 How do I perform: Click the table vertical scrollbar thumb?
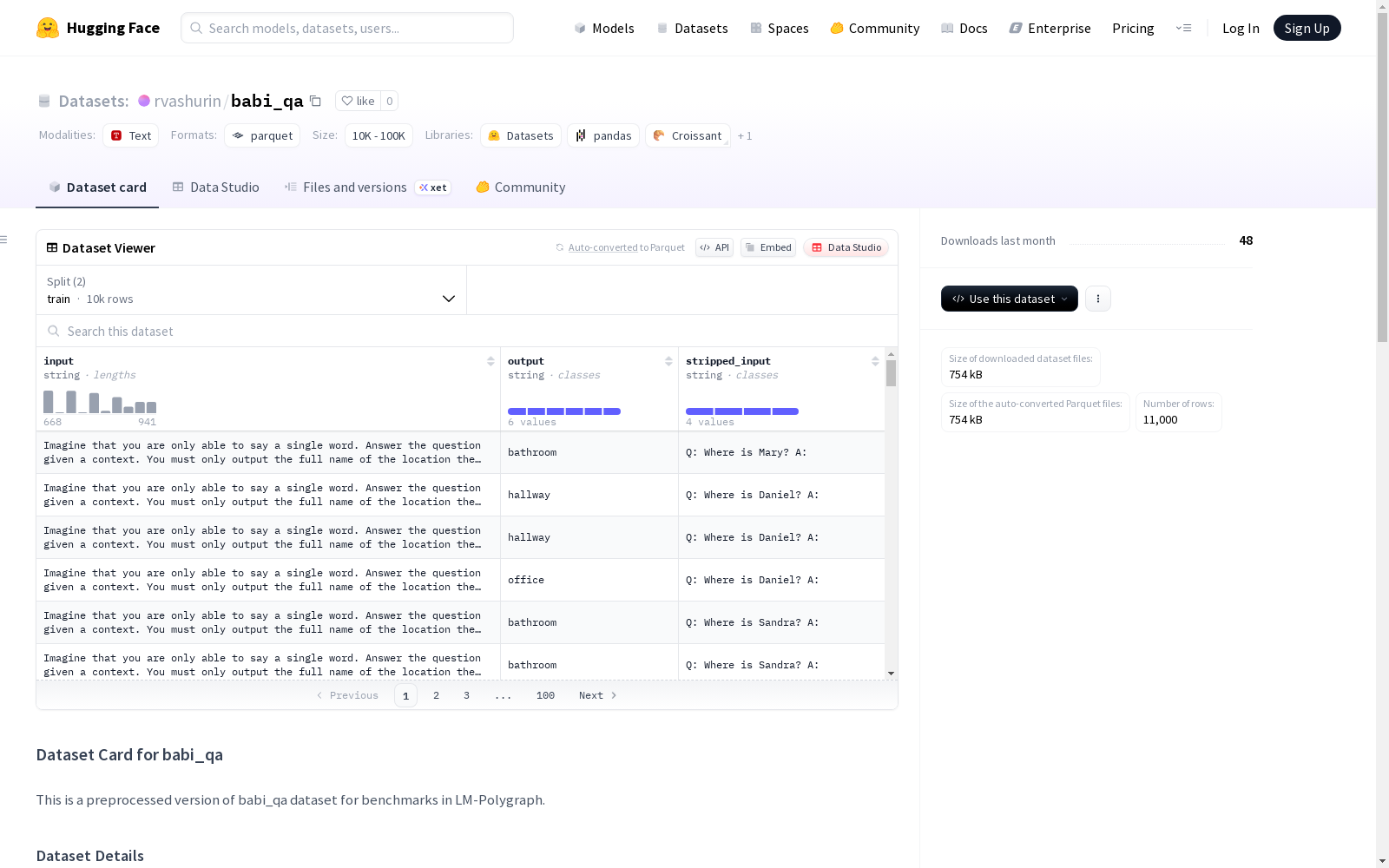coord(891,373)
